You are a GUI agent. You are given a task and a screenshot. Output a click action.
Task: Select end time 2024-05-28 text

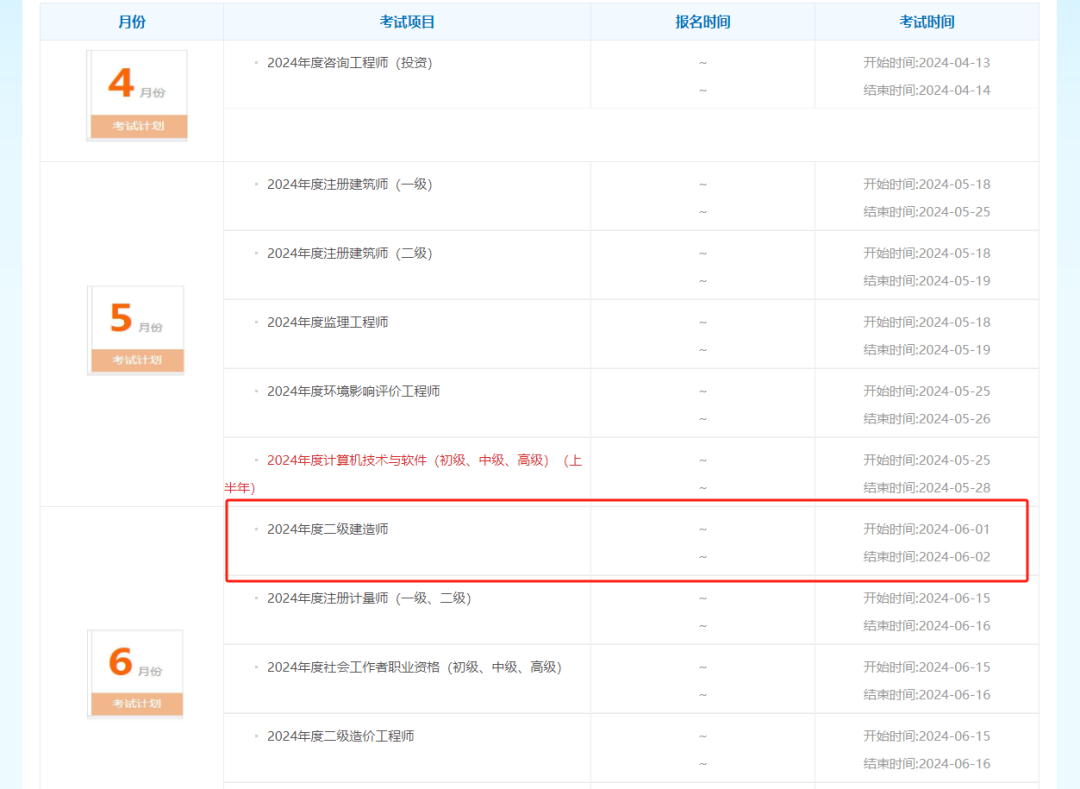point(926,487)
